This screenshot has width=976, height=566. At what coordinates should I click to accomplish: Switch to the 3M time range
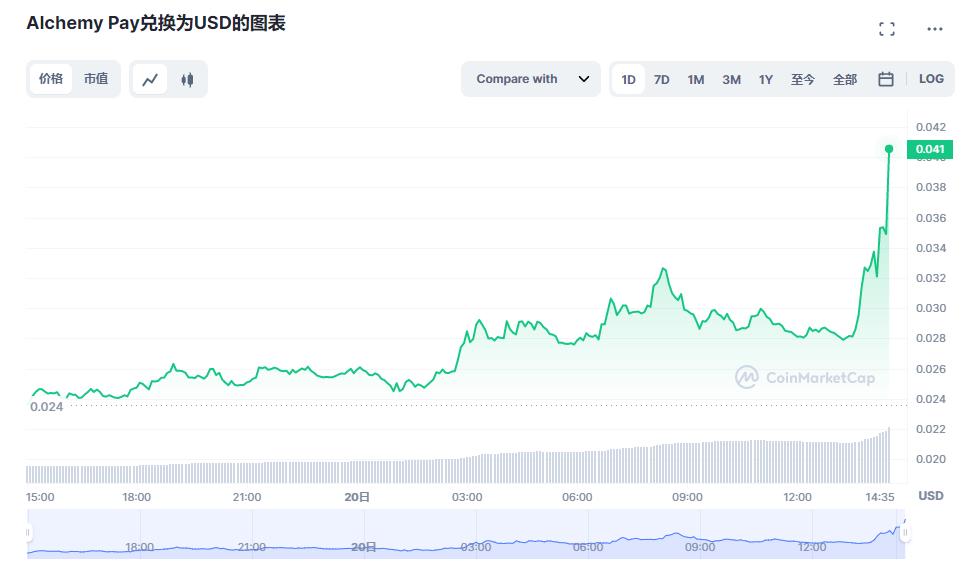(731, 79)
